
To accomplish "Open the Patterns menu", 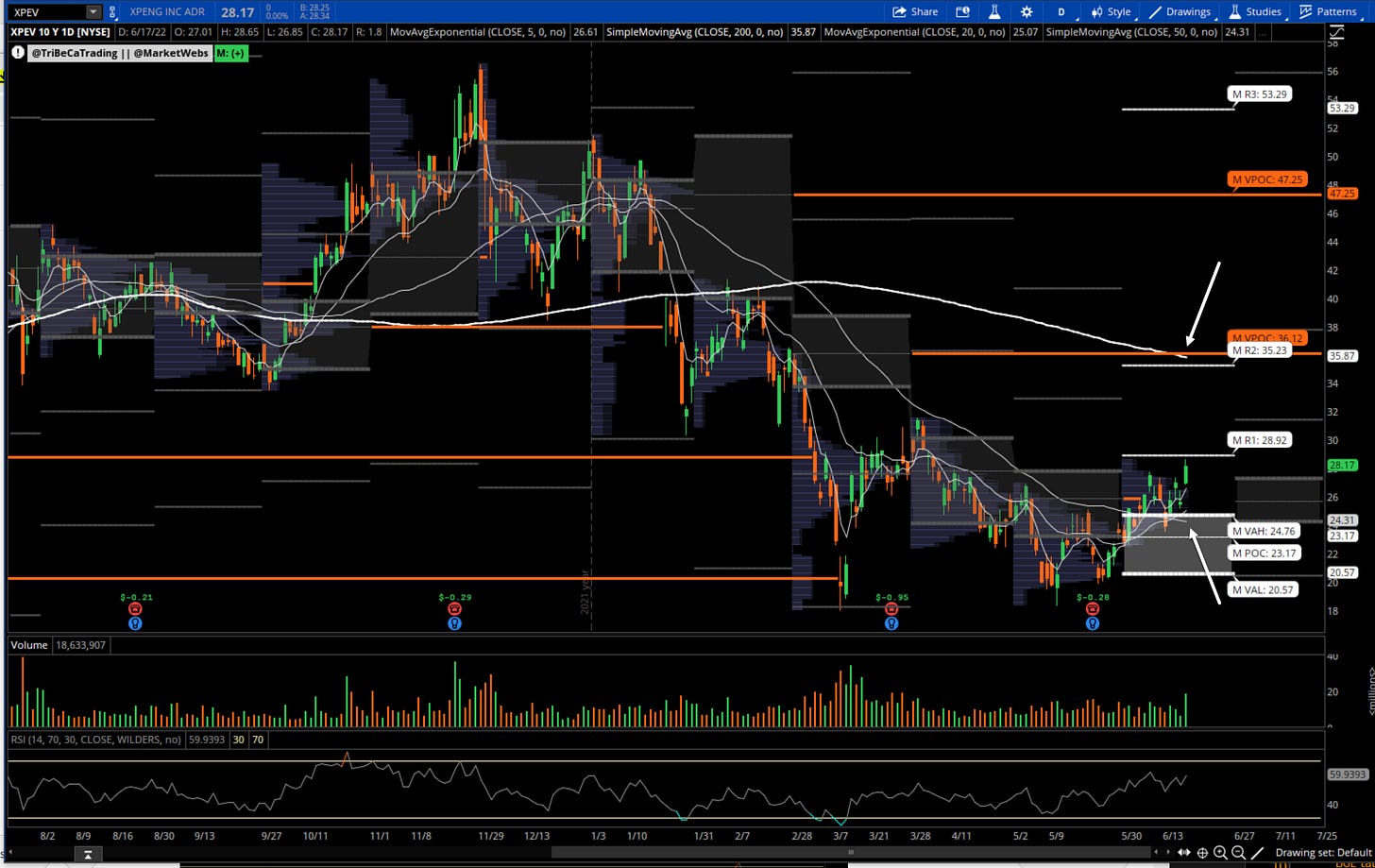I will [x=1328, y=11].
